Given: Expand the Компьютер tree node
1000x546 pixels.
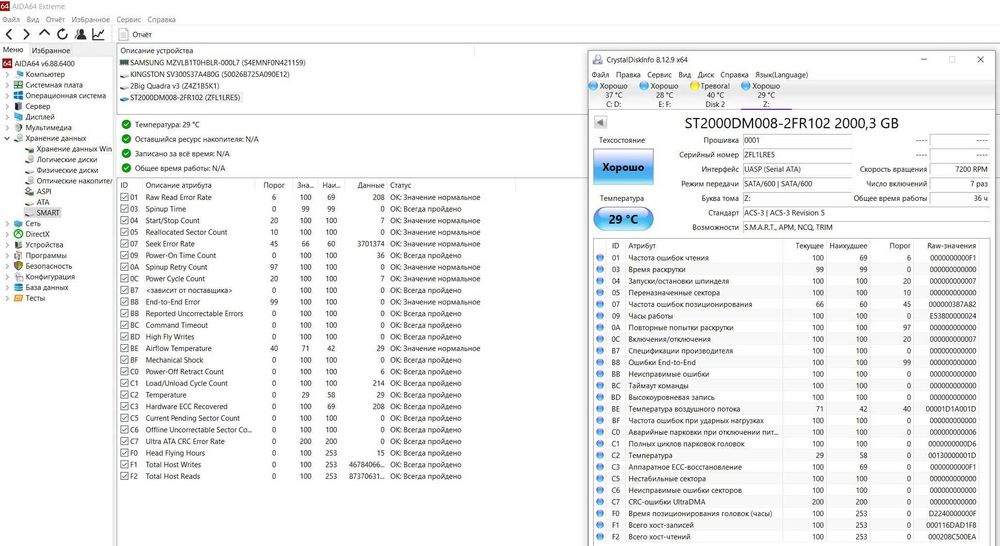Looking at the screenshot, I should click(7, 74).
